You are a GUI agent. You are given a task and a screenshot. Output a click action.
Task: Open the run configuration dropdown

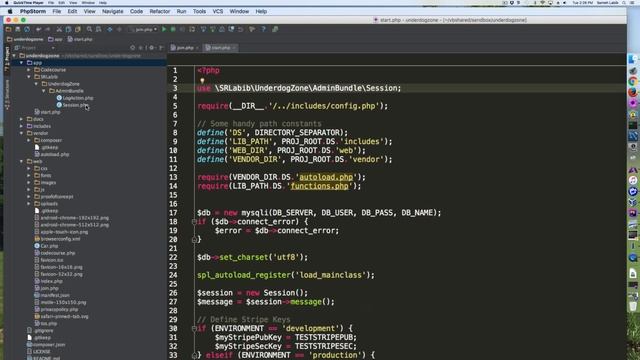143,29
